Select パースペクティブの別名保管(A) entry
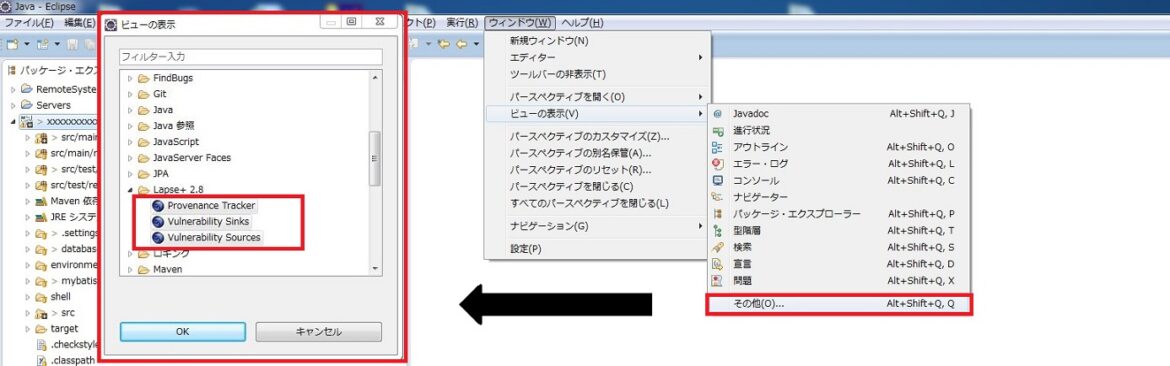 pos(598,154)
